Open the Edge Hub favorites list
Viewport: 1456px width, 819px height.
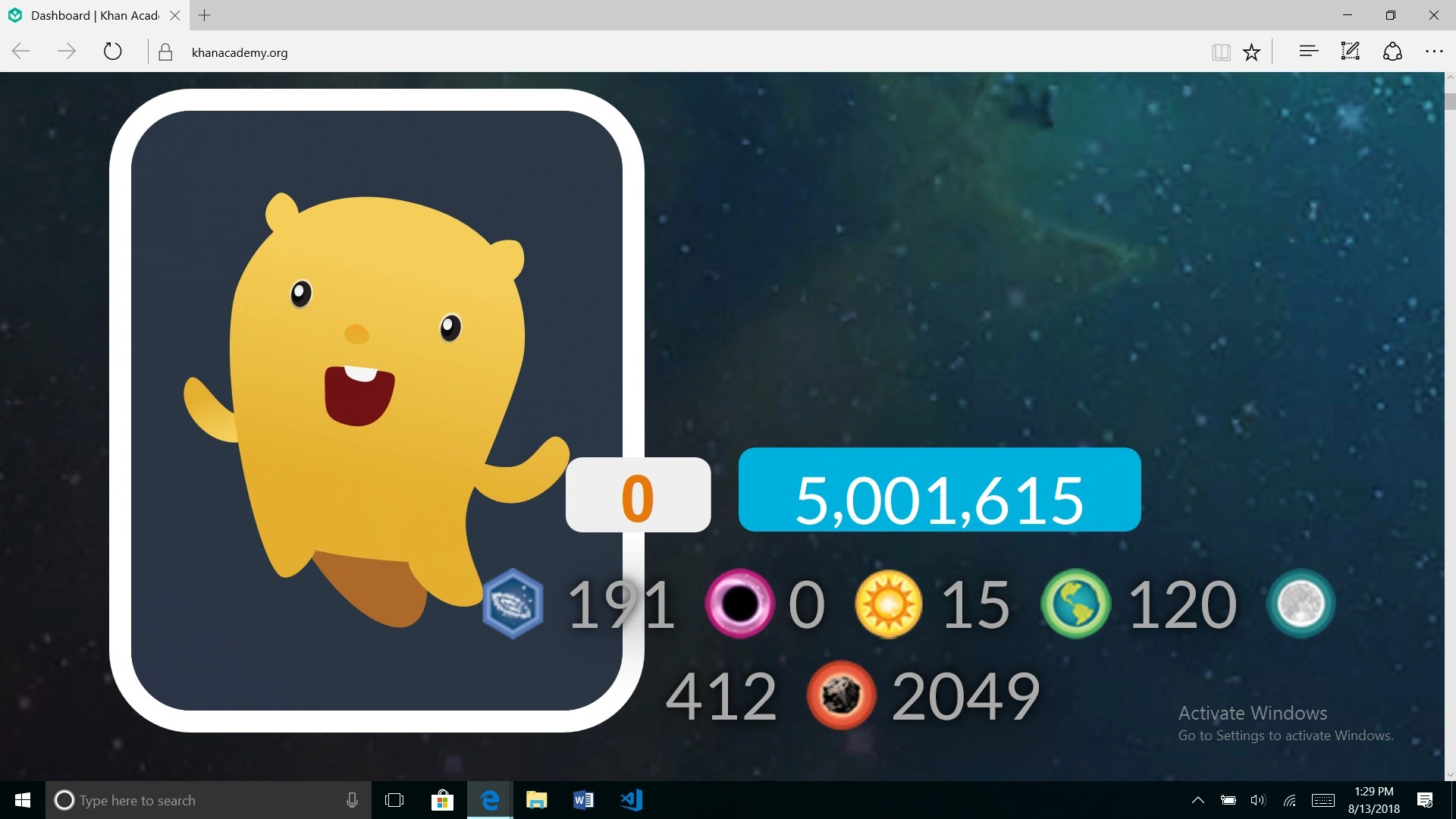click(1309, 52)
